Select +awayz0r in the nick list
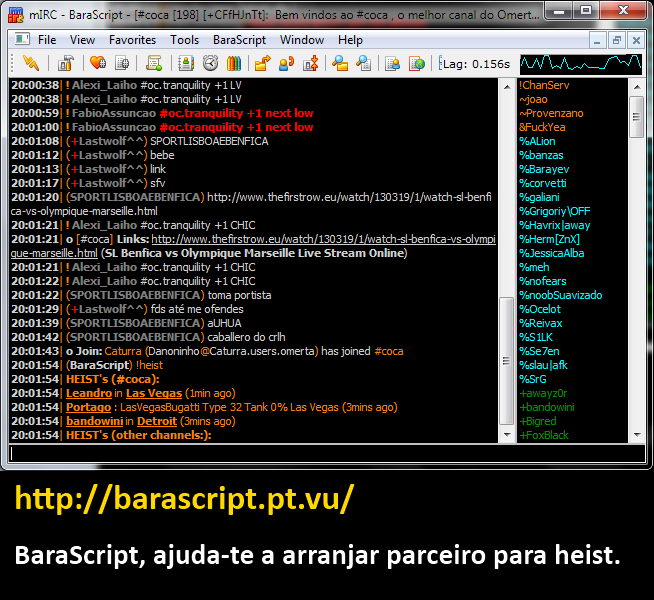 click(x=543, y=393)
